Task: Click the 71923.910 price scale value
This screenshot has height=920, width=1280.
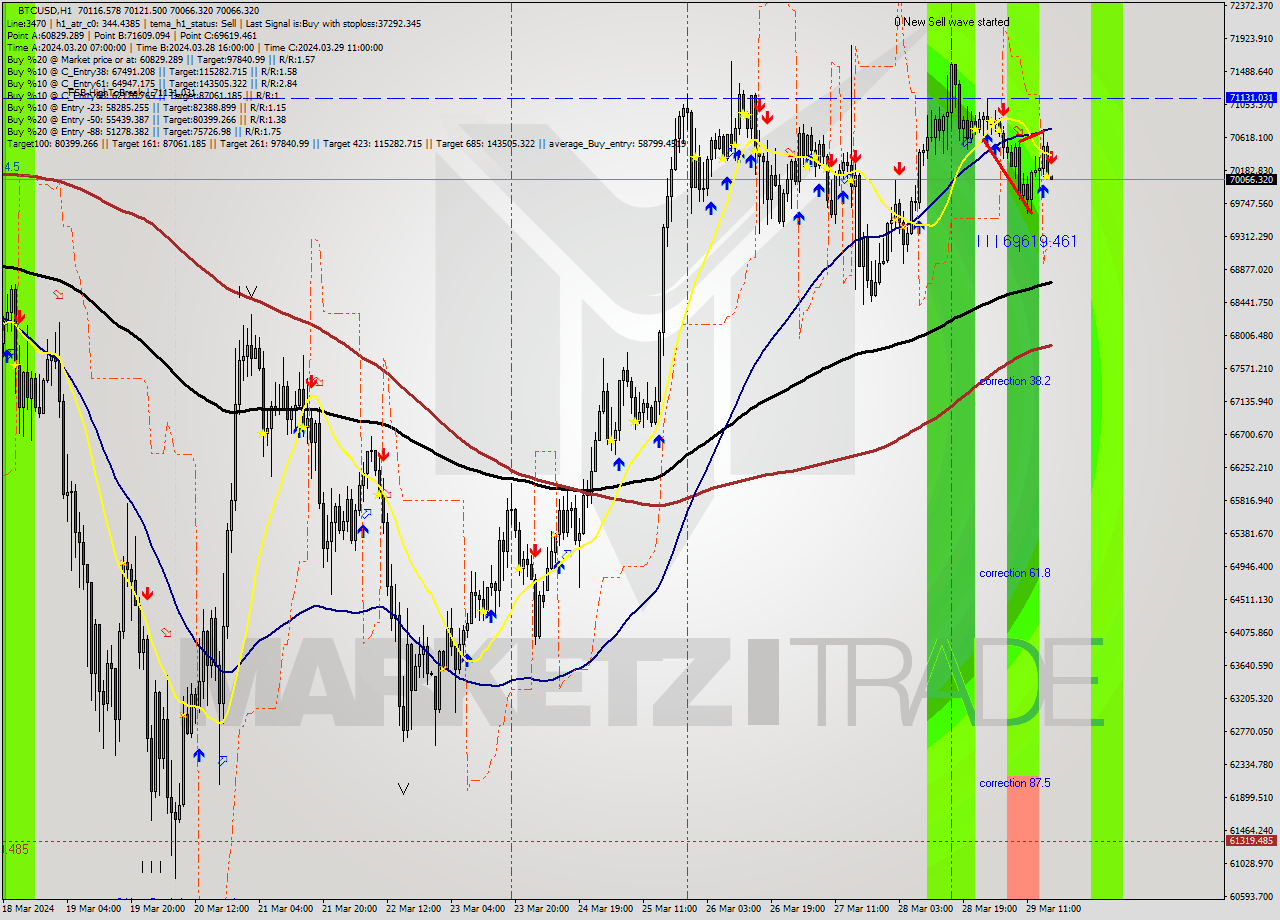Action: 1250,39
